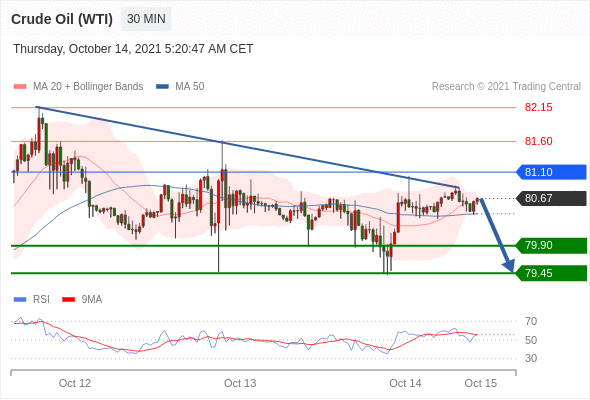Click the Research © 2021 Trading Central text

pos(506,87)
